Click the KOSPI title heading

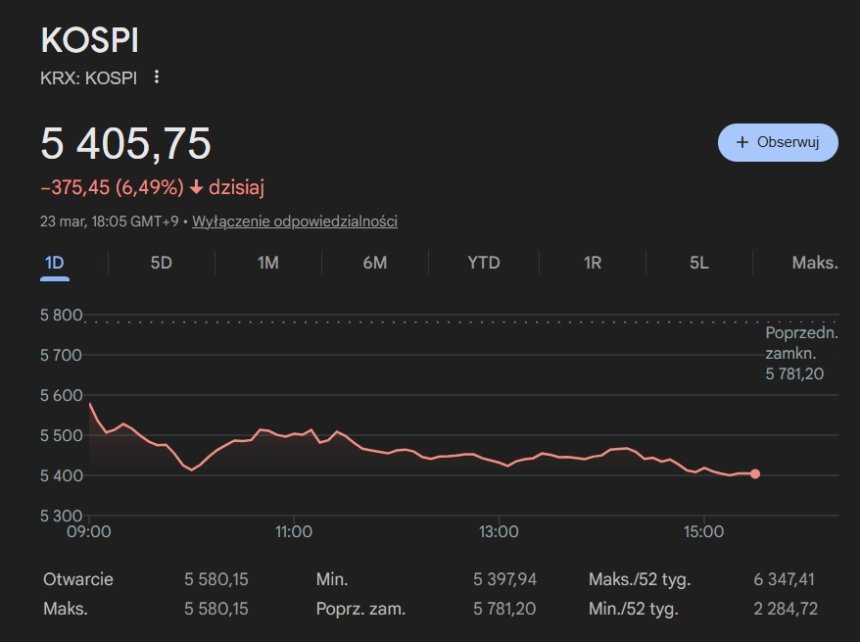click(89, 41)
